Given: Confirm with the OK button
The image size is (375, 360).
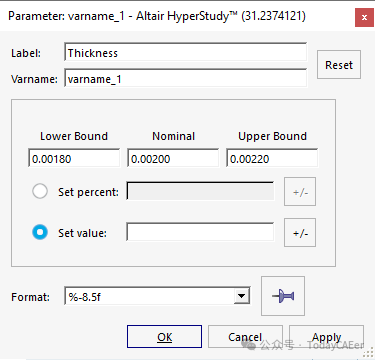Looking at the screenshot, I should coord(164,337).
